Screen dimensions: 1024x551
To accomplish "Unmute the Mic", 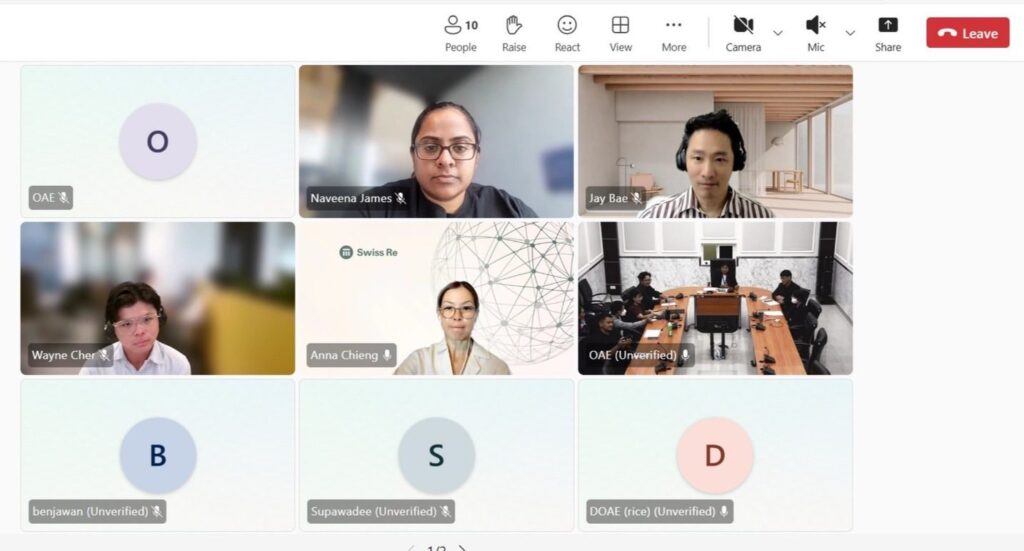I will [x=816, y=33].
